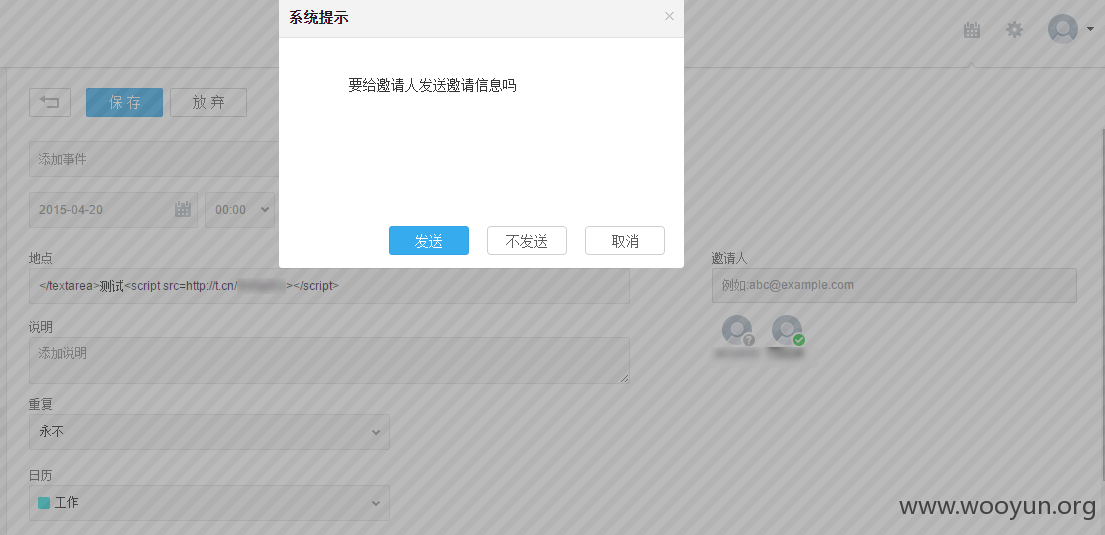Click the 要给邀请人发送邀请信息吗 message text
Viewport: 1105px width, 535px height.
(x=432, y=85)
